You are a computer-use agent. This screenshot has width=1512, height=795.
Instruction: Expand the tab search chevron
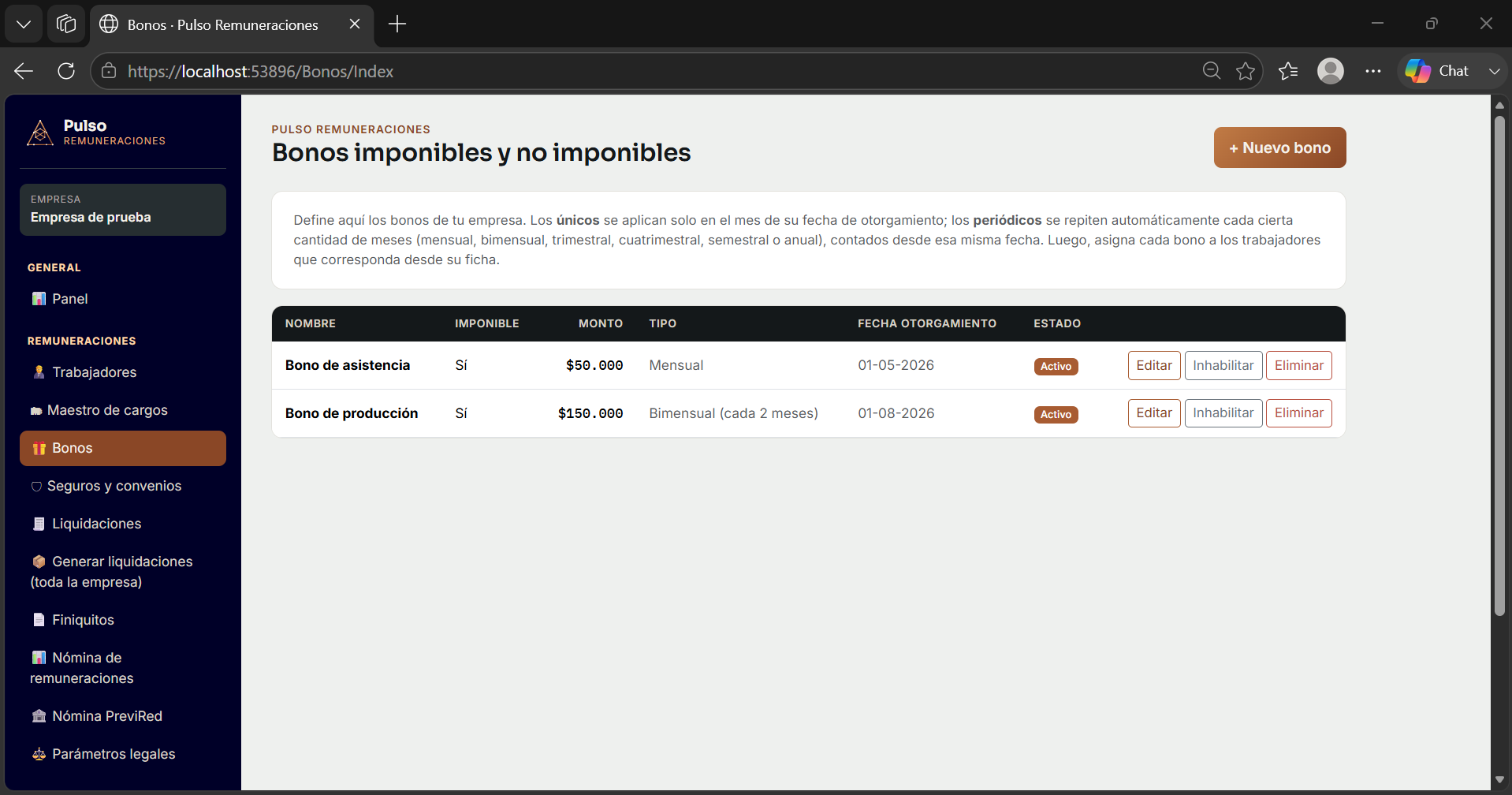(x=24, y=24)
